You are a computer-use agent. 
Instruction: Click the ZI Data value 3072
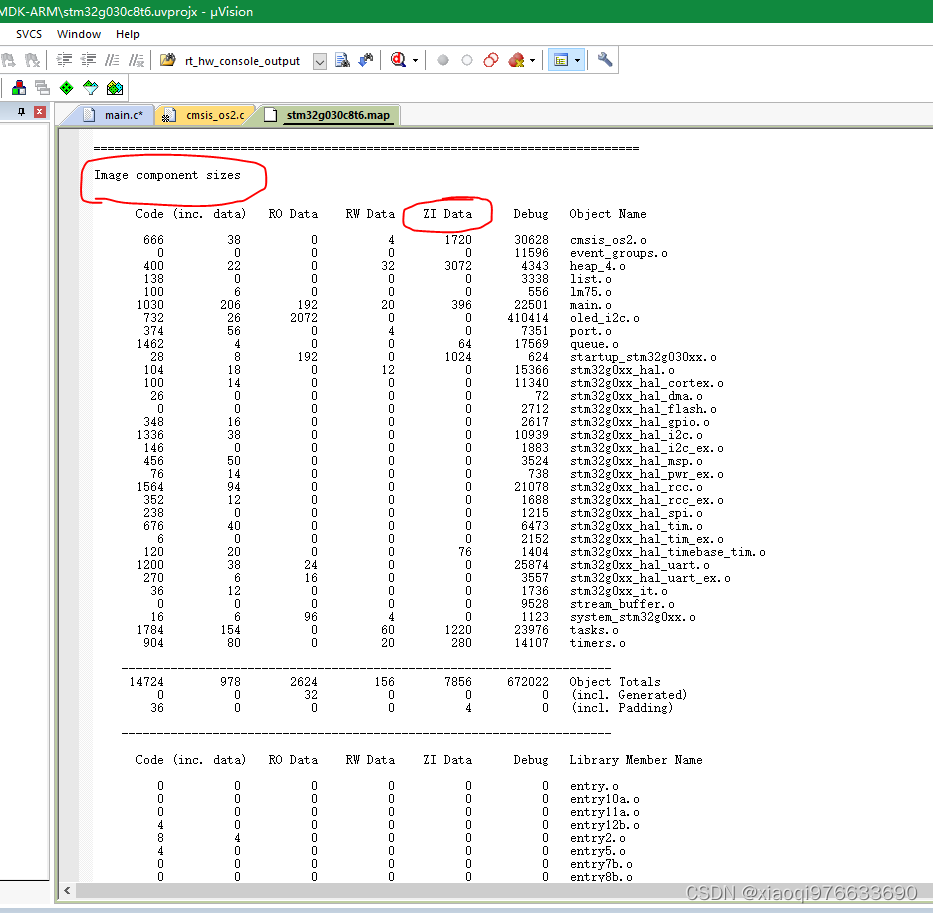pyautogui.click(x=458, y=265)
